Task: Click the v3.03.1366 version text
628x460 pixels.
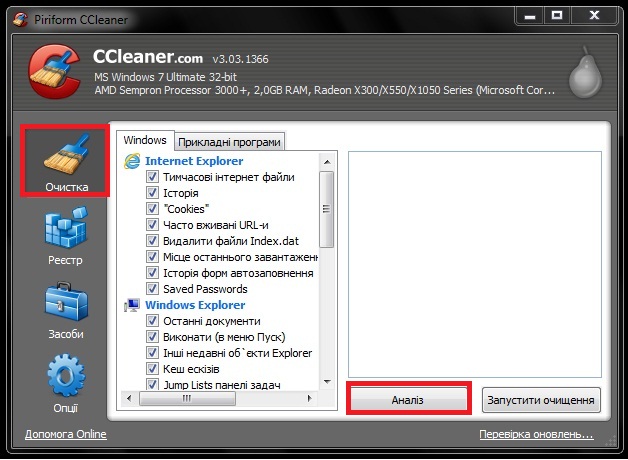Action: pos(240,59)
